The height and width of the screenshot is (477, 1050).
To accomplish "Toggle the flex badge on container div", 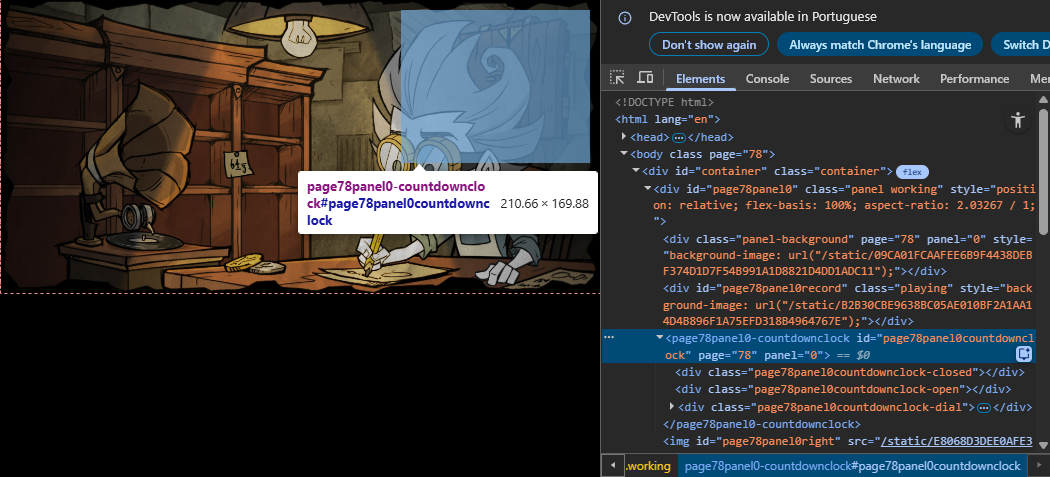I will (x=912, y=171).
